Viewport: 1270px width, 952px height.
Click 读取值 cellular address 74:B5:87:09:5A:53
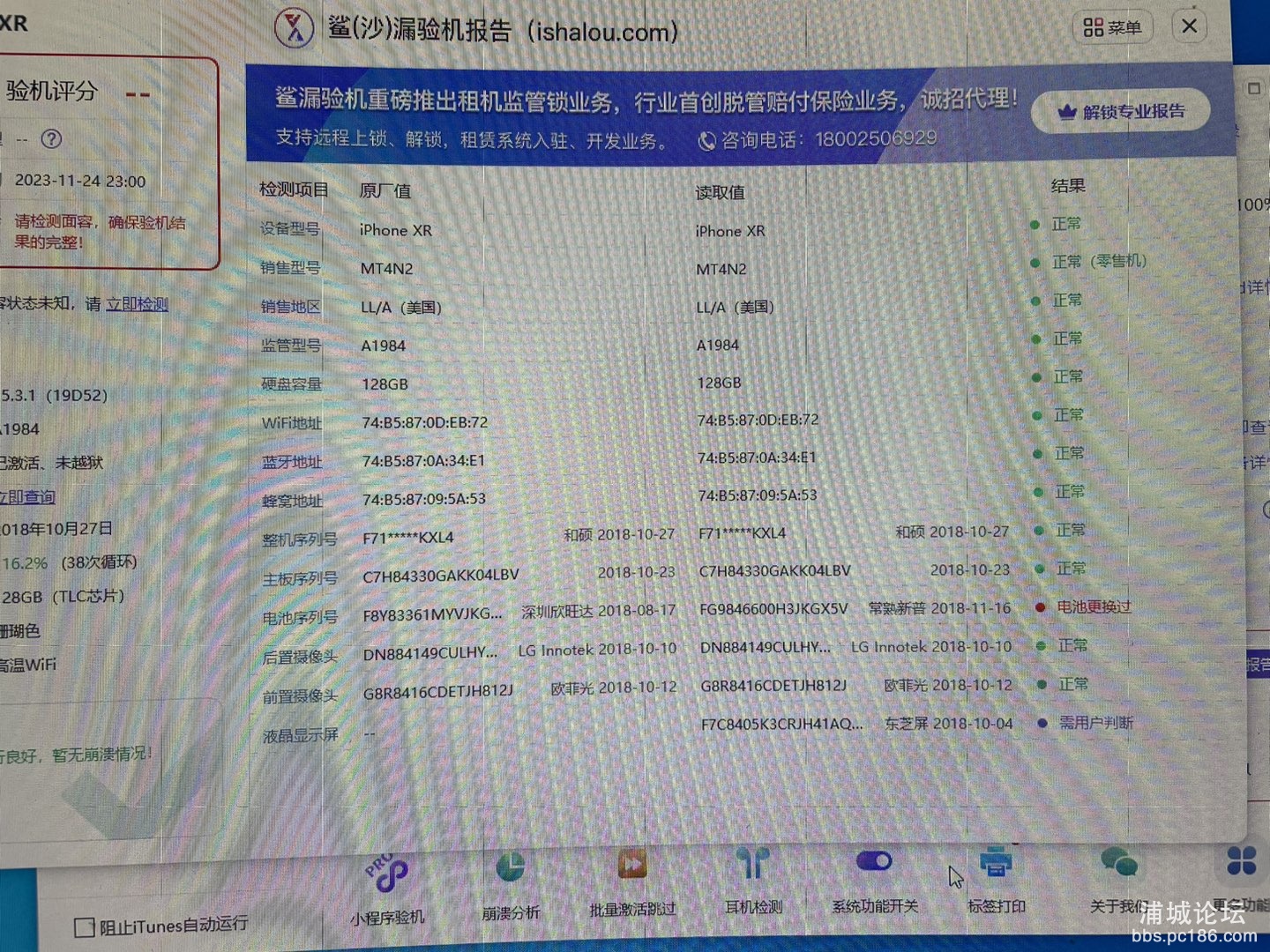point(758,495)
